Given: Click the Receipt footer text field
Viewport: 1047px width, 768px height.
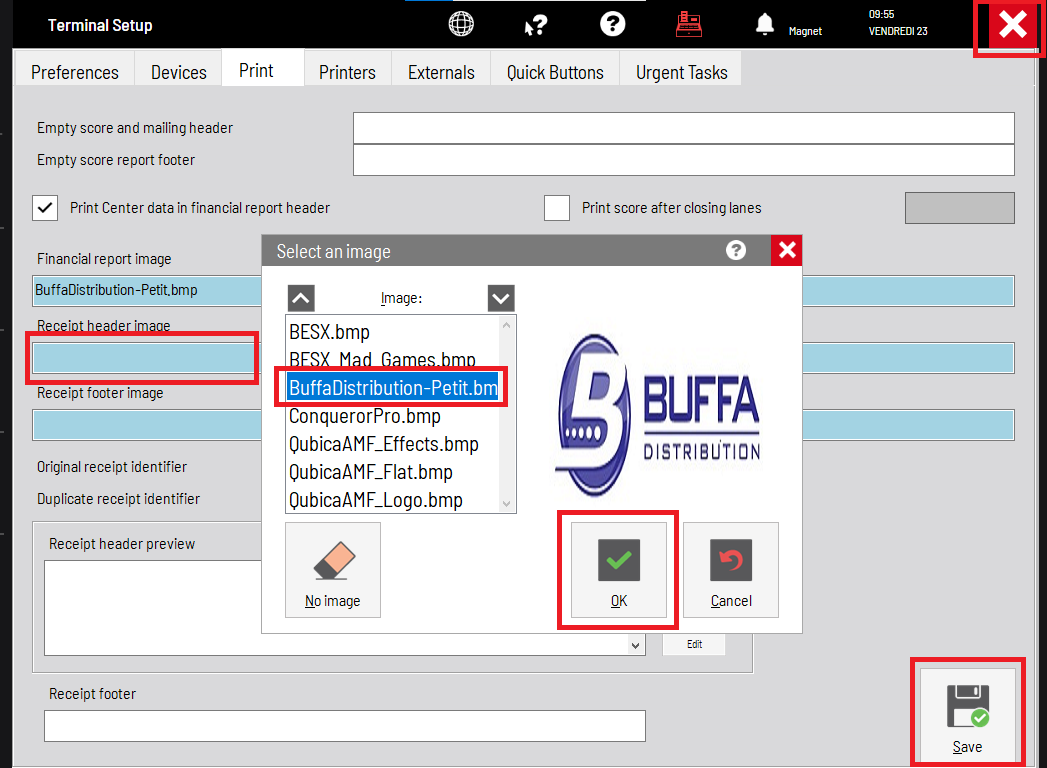Looking at the screenshot, I should click(x=345, y=726).
